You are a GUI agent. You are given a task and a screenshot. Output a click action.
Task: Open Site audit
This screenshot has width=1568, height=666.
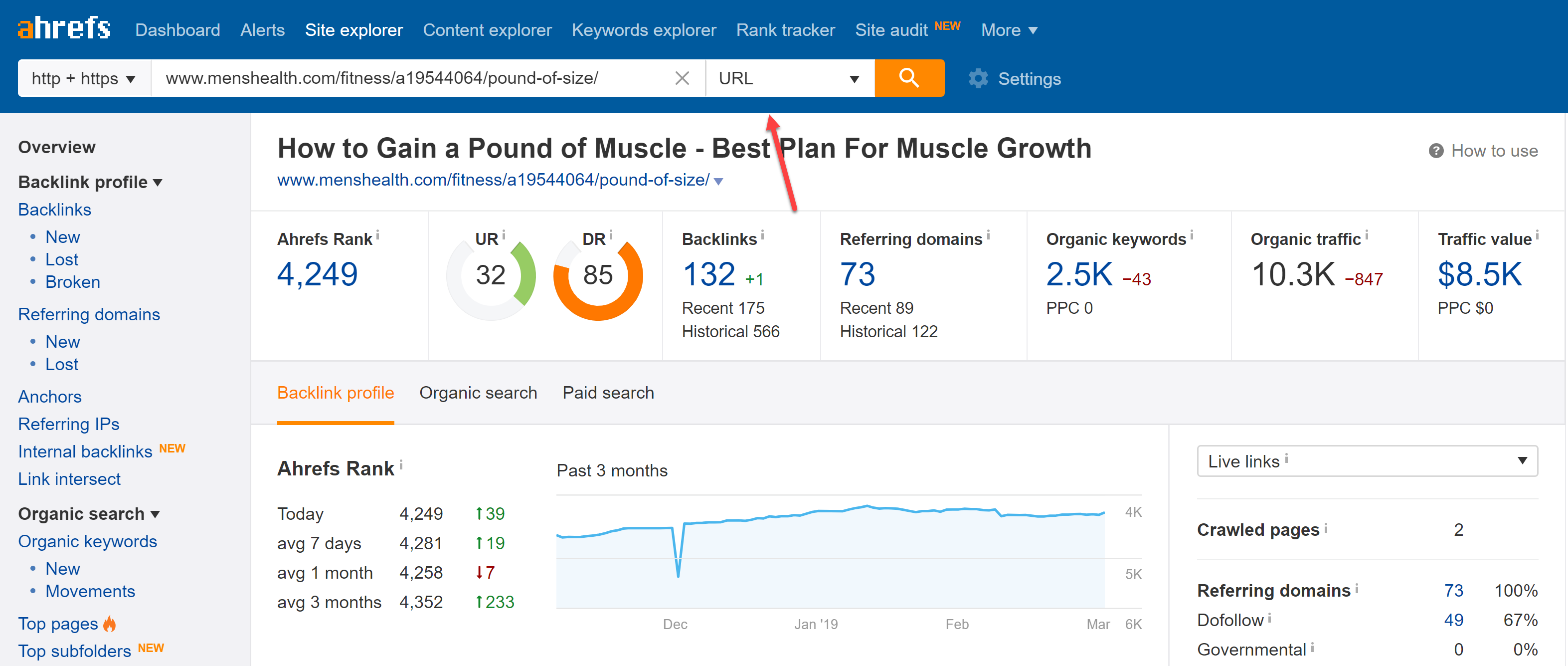click(891, 30)
